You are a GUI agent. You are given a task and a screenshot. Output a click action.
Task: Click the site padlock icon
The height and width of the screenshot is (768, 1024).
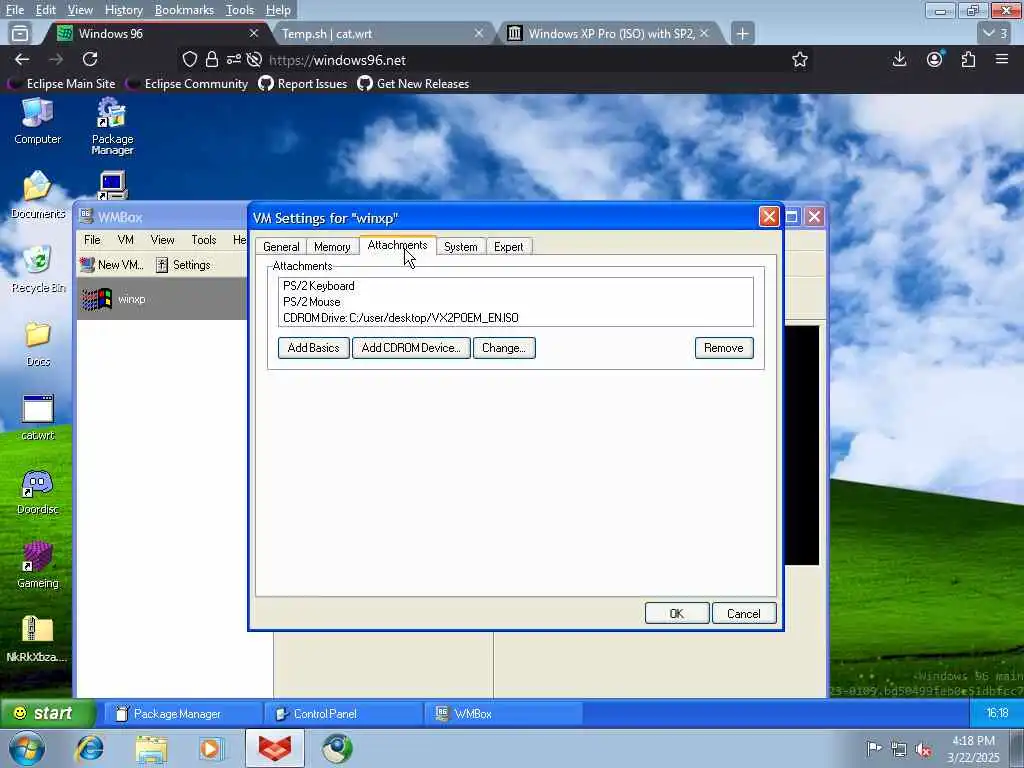coord(212,59)
